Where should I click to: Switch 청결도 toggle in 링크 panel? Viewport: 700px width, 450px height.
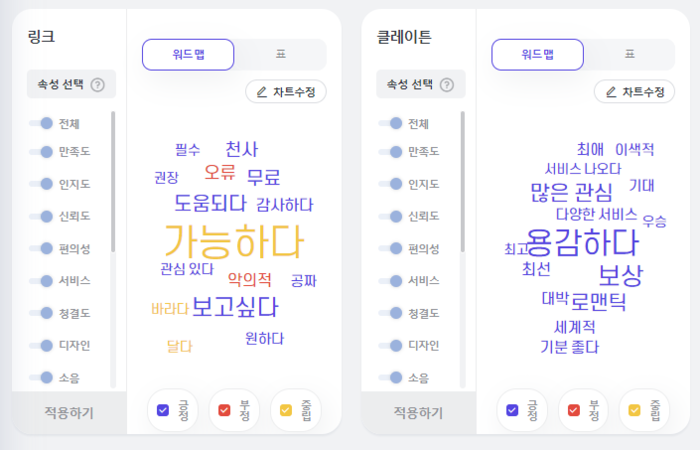click(x=41, y=313)
